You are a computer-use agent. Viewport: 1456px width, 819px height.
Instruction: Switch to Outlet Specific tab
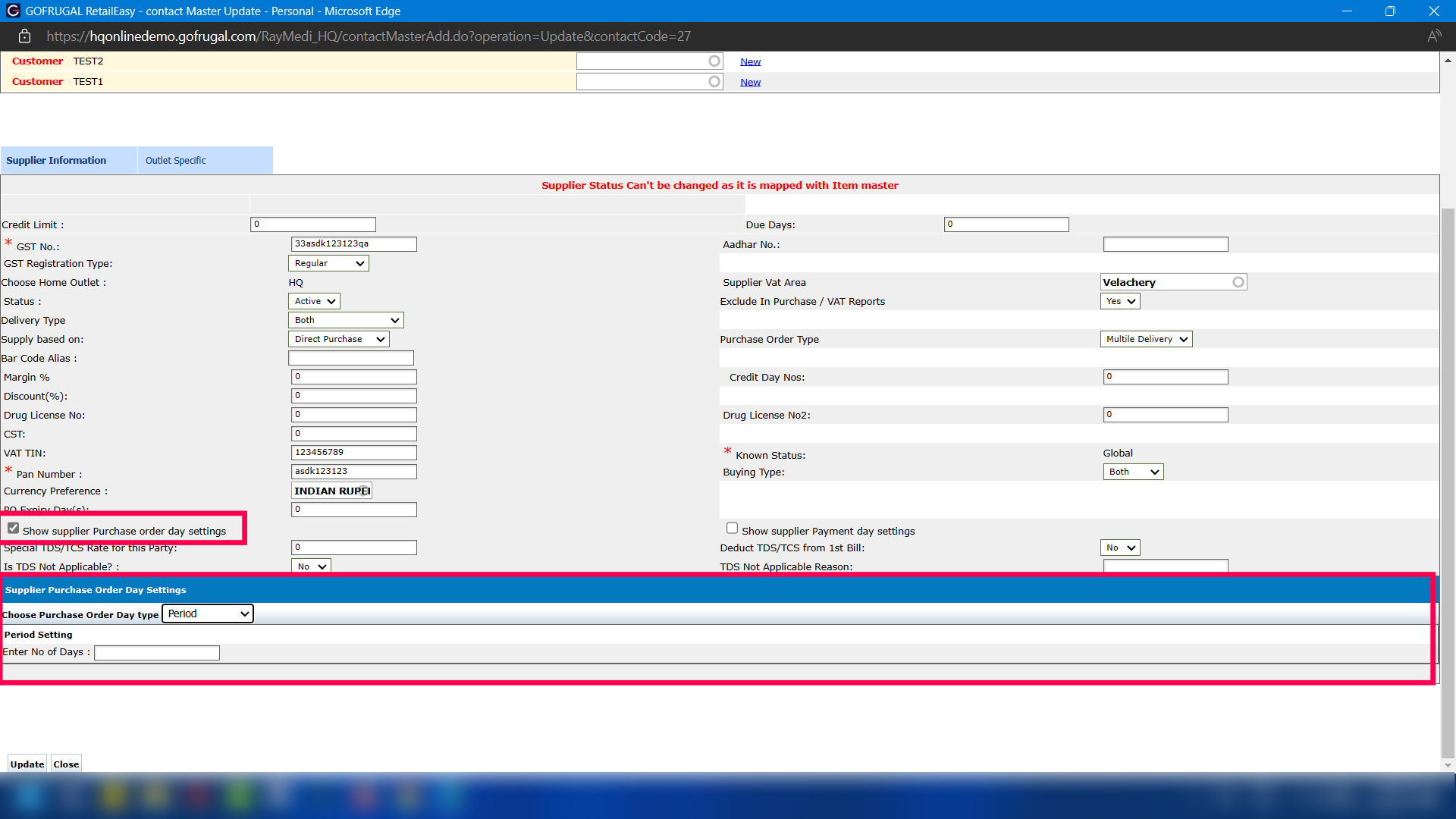pyautogui.click(x=176, y=161)
